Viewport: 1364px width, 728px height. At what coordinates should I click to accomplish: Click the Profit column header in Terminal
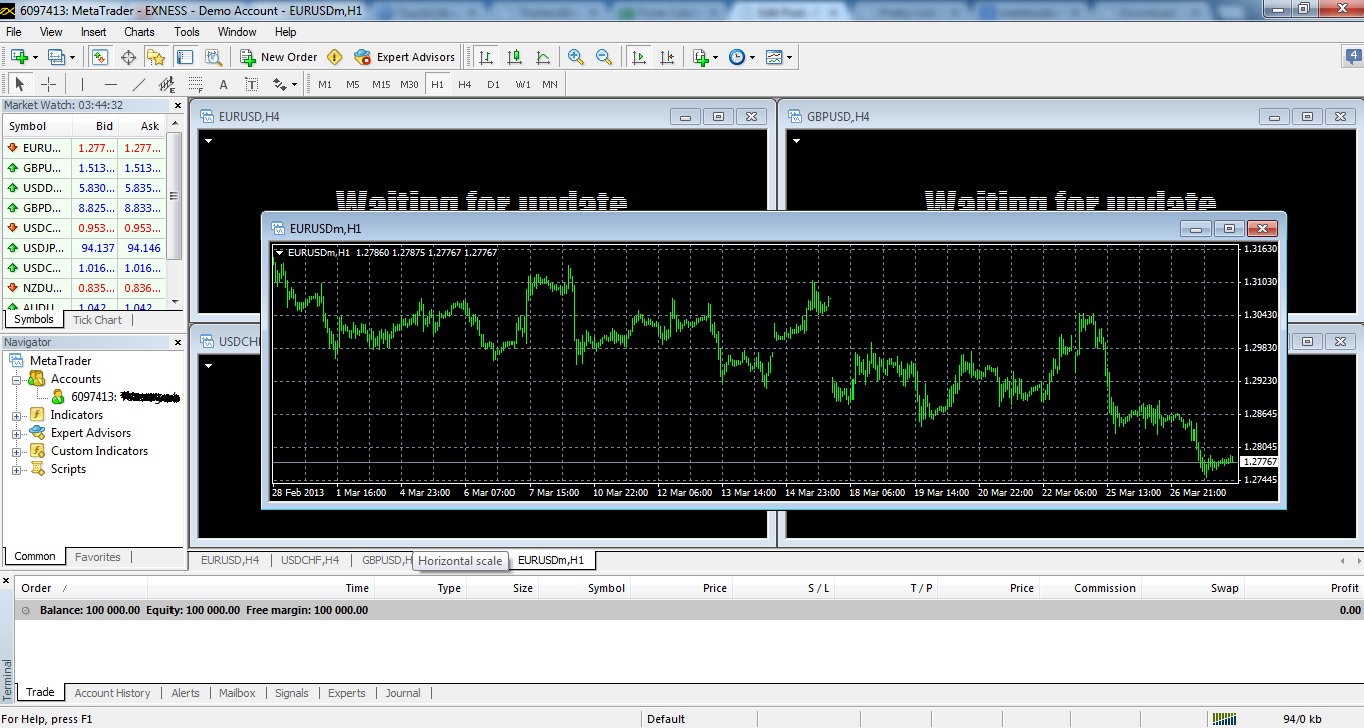click(x=1344, y=588)
